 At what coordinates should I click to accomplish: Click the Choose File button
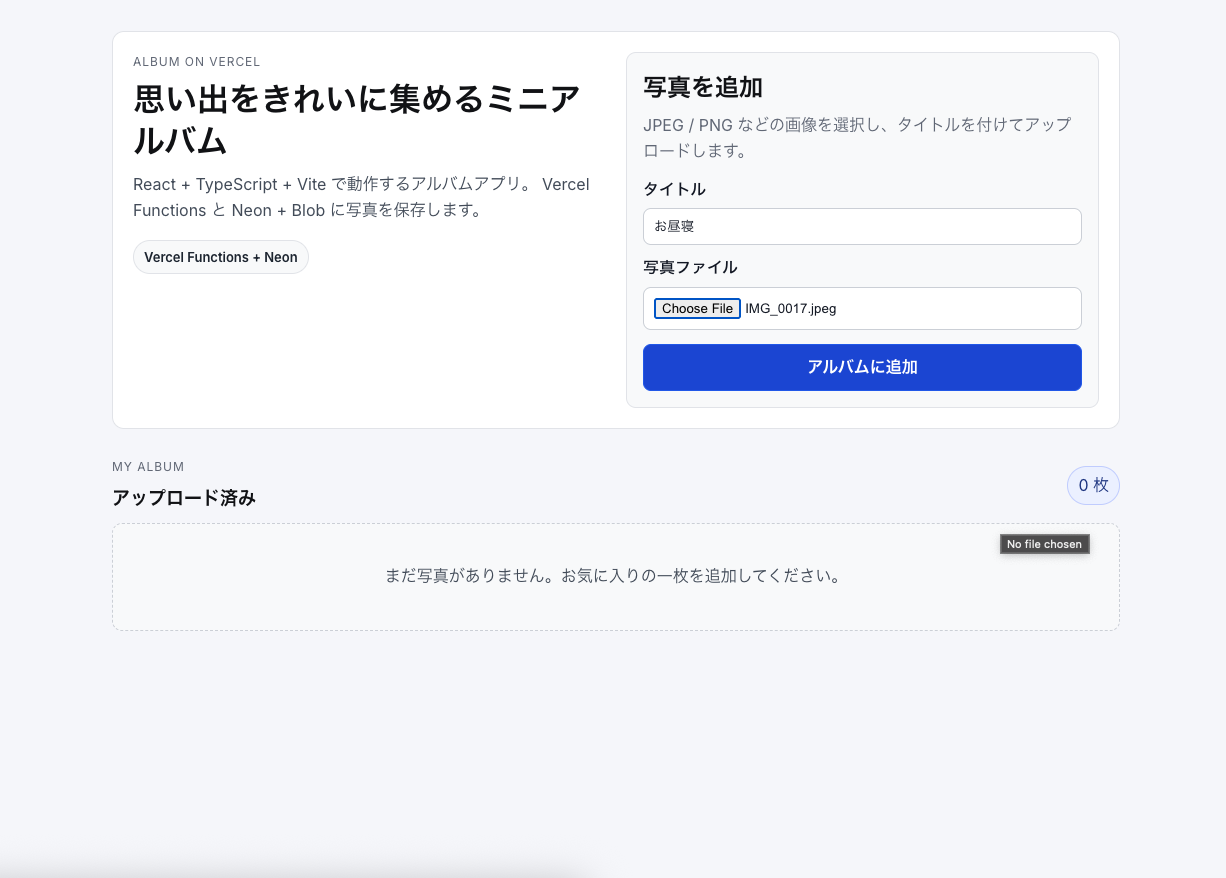coord(696,308)
